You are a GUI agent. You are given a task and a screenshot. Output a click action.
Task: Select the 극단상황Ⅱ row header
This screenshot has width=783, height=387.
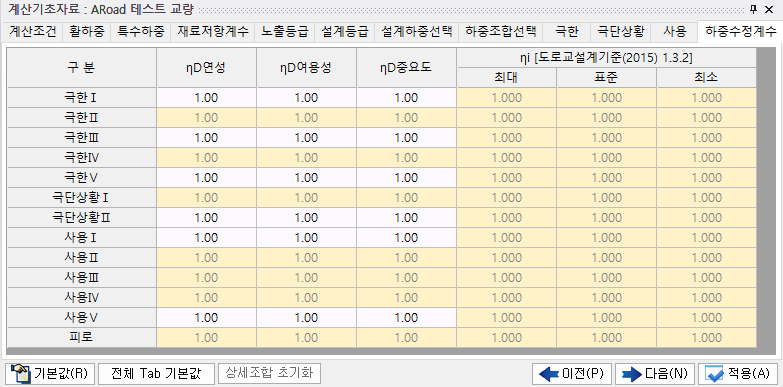[81, 218]
